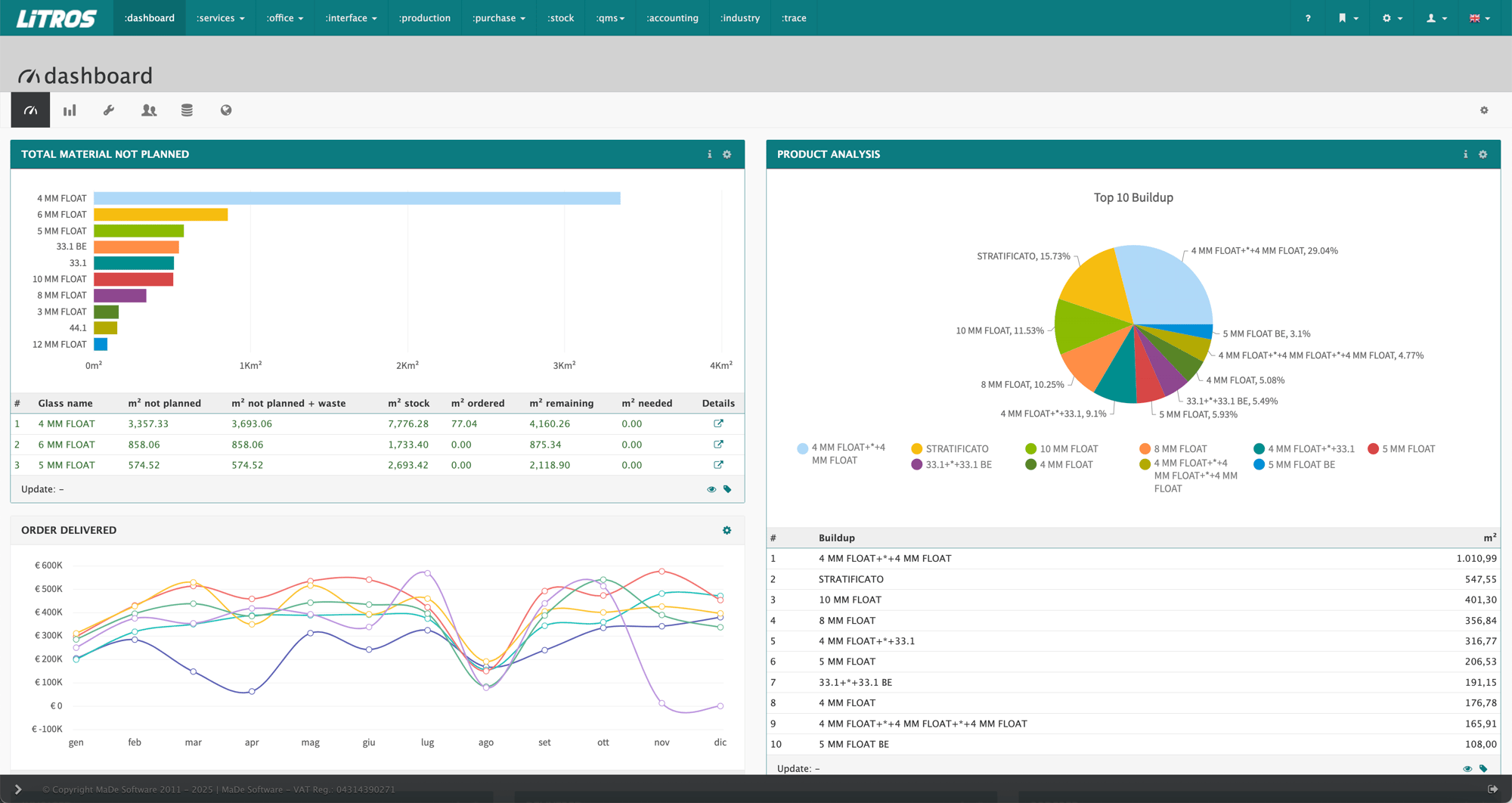Viewport: 1512px width, 803px height.
Task: Toggle 8 MM FLOAT legend entry
Action: (x=1173, y=449)
